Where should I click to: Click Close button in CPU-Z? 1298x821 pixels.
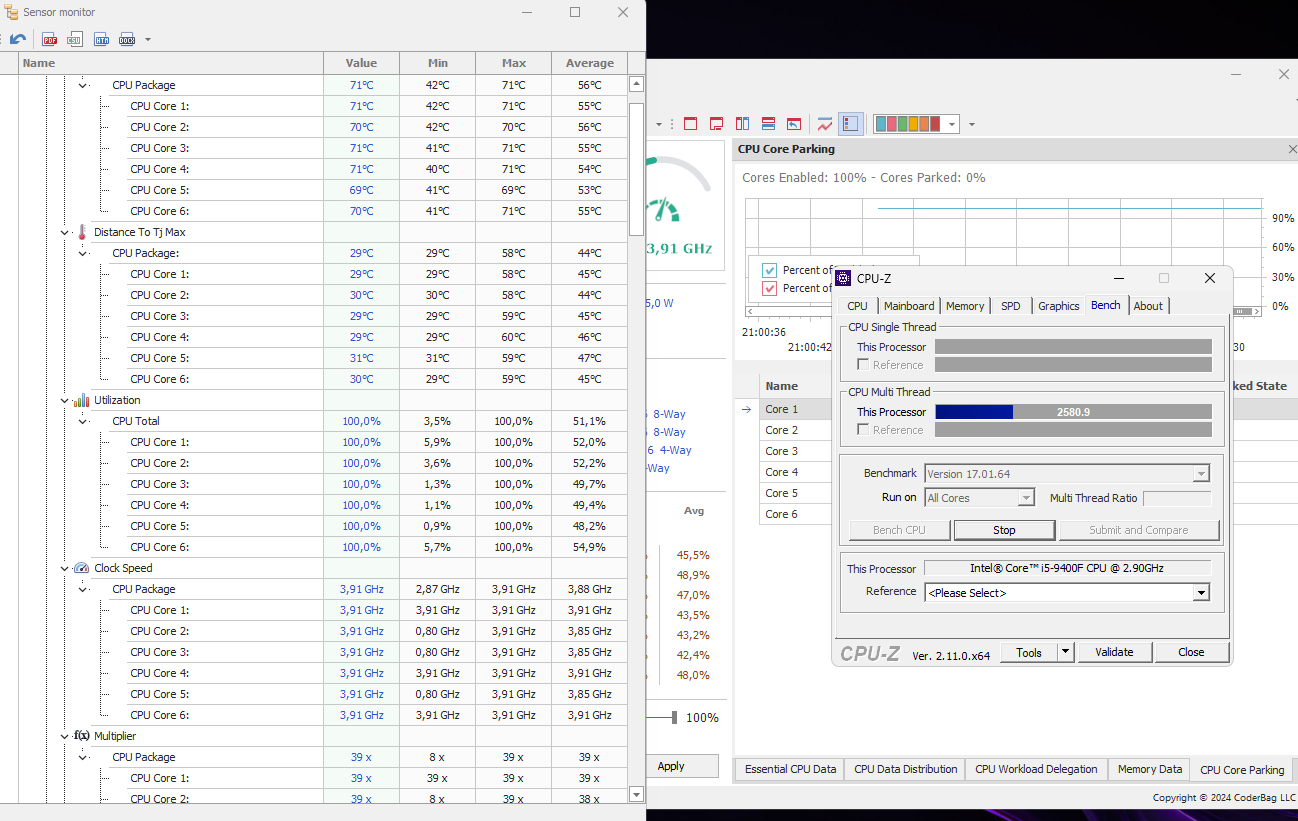[x=1191, y=652]
